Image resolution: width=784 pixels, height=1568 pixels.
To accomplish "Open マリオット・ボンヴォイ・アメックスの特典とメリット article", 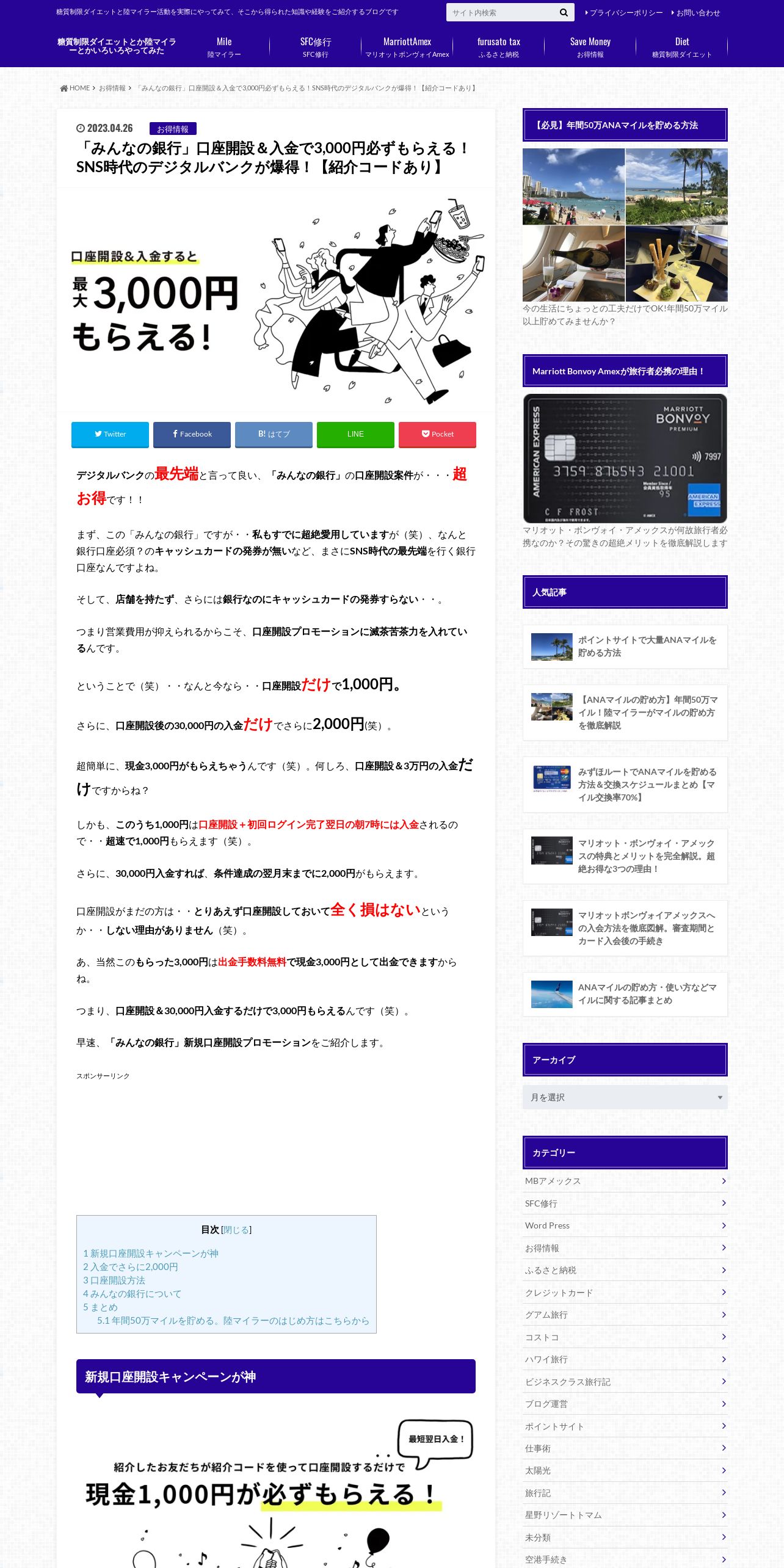I will [625, 856].
